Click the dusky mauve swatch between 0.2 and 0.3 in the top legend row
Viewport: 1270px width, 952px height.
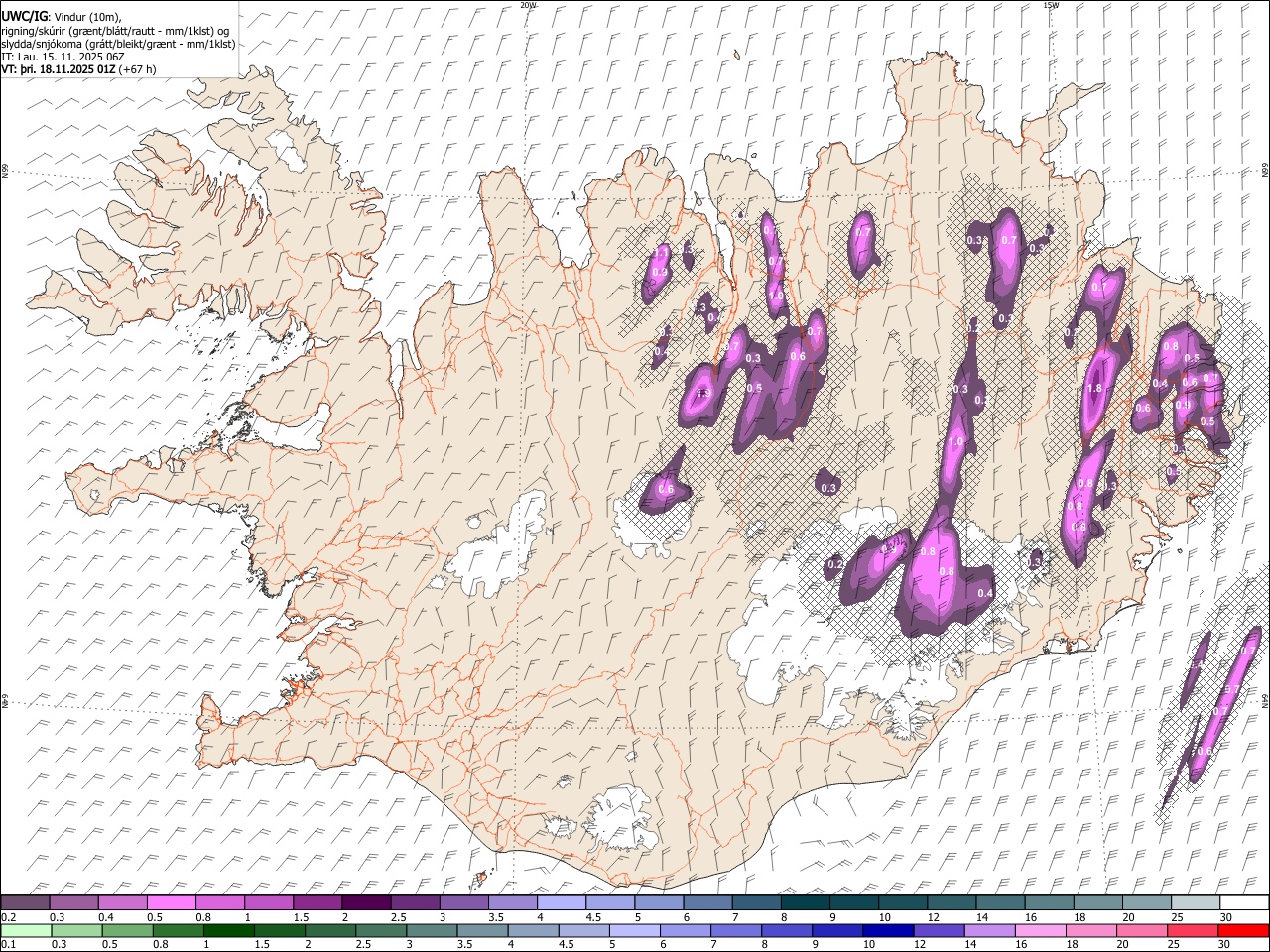[x=25, y=903]
